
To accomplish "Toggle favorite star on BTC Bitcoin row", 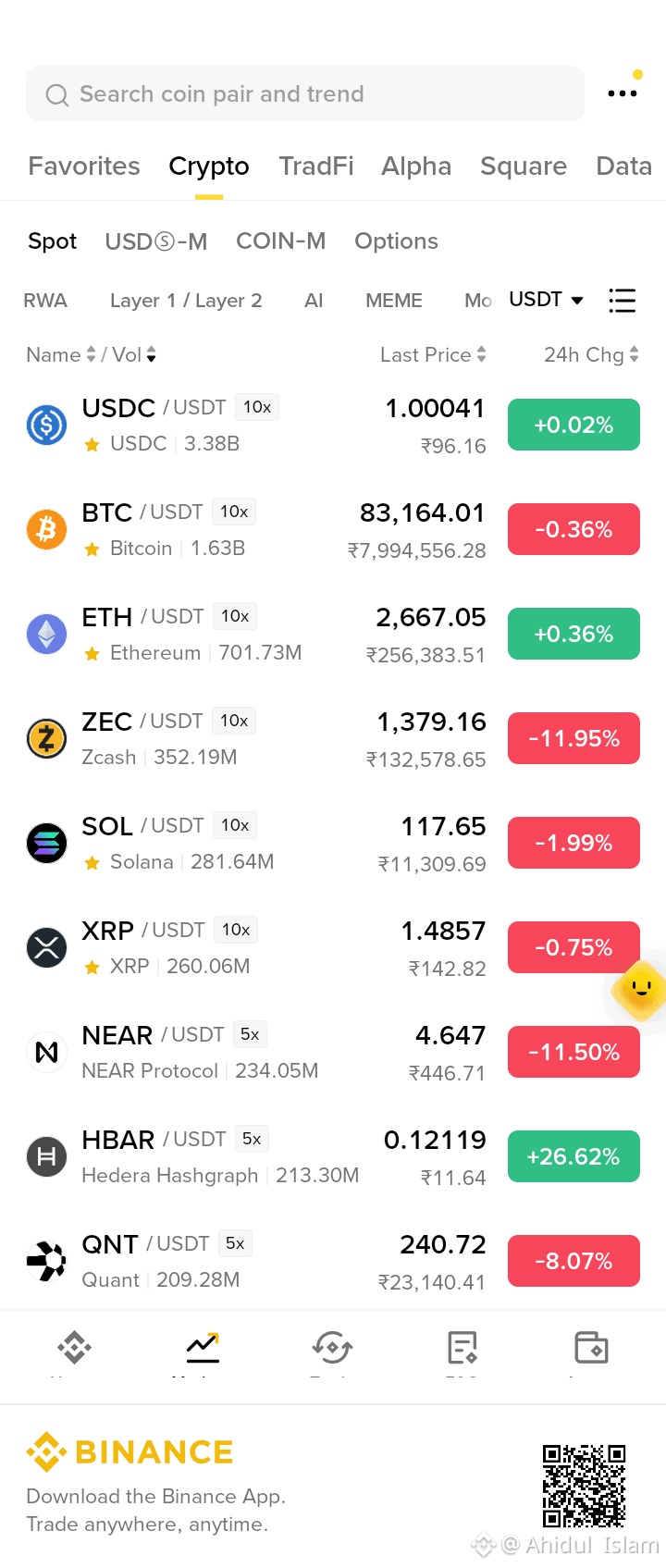I will [92, 549].
